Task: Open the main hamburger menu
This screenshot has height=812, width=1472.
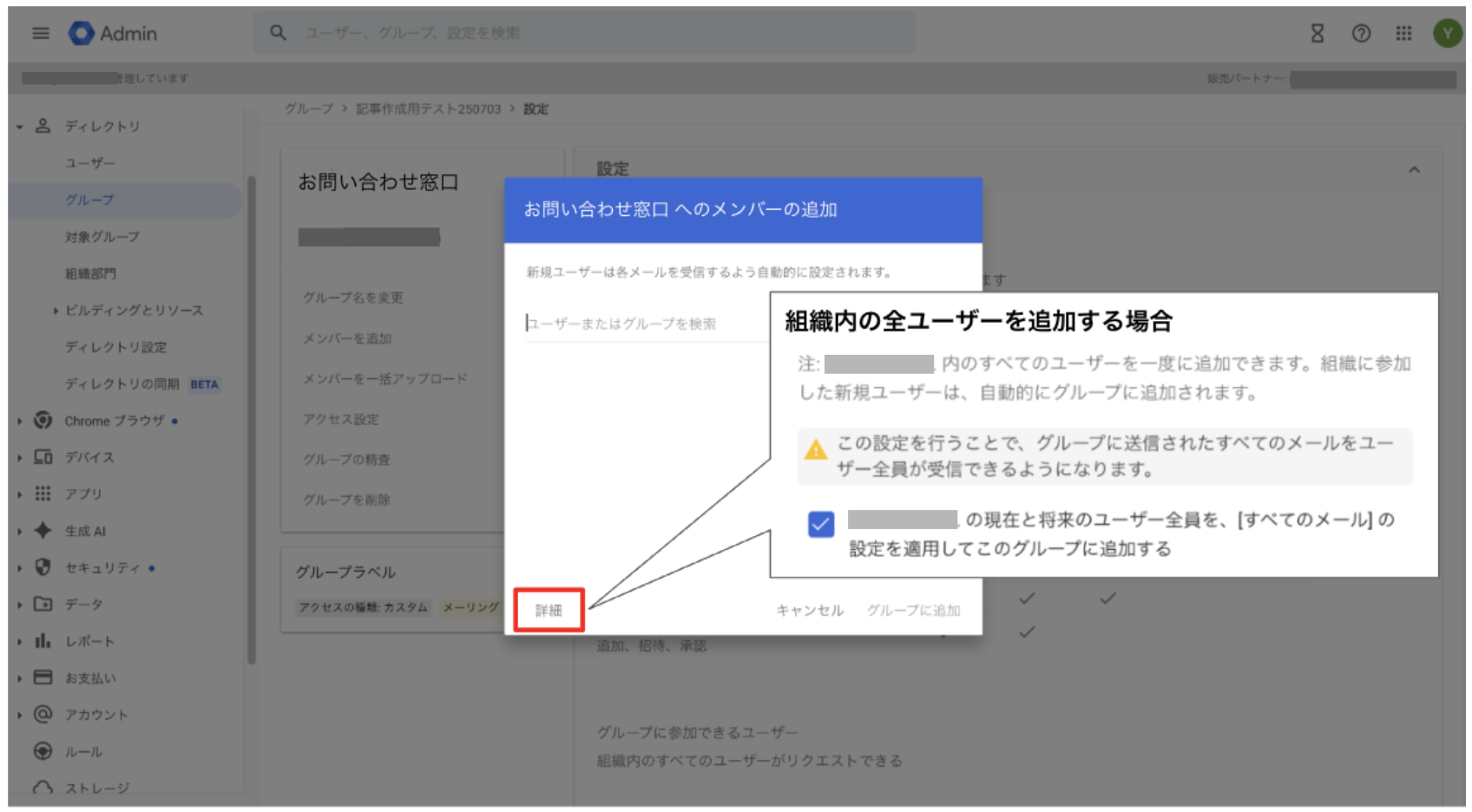Action: click(x=41, y=34)
